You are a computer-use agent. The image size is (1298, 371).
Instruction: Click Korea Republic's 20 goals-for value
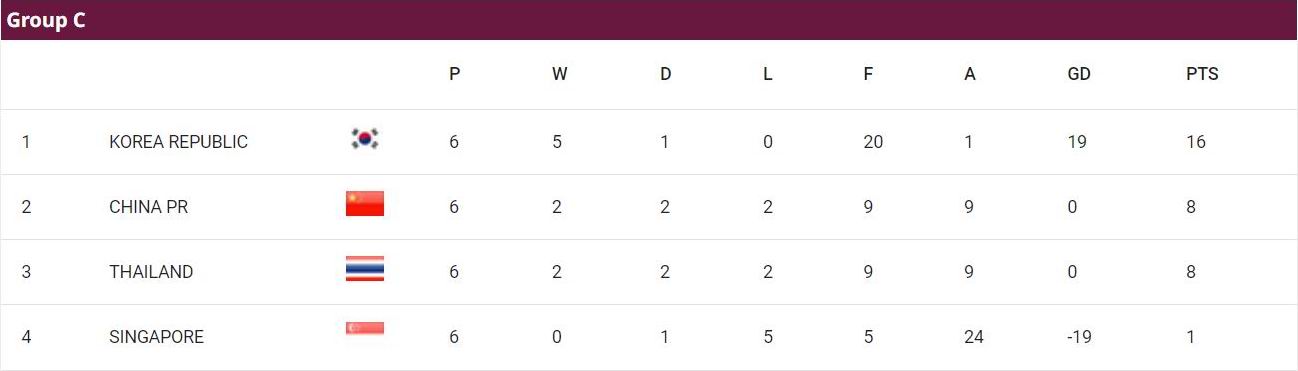pos(873,142)
